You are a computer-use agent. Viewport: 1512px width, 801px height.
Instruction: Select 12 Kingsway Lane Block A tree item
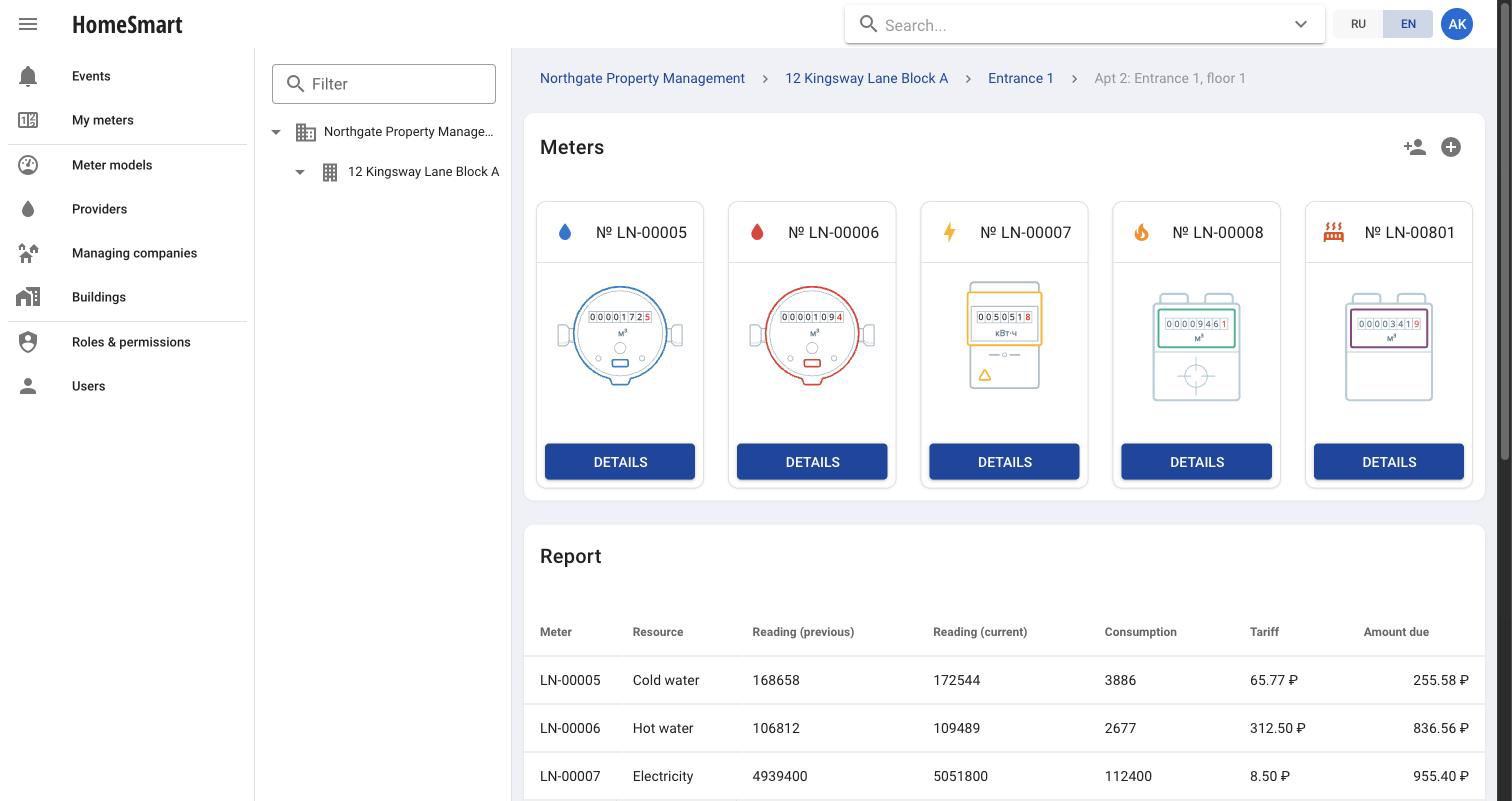coord(423,172)
